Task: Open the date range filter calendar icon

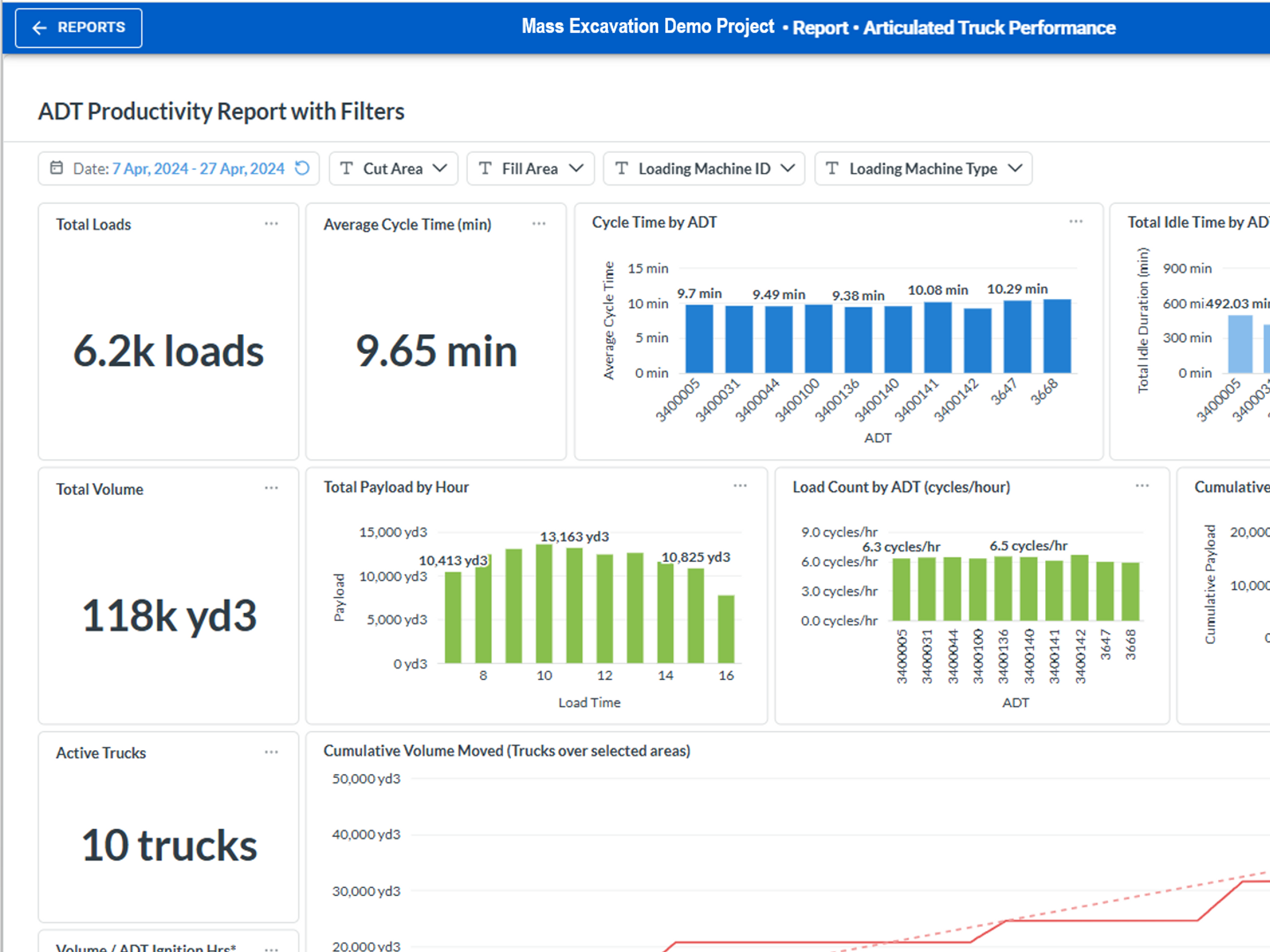Action: tap(56, 168)
